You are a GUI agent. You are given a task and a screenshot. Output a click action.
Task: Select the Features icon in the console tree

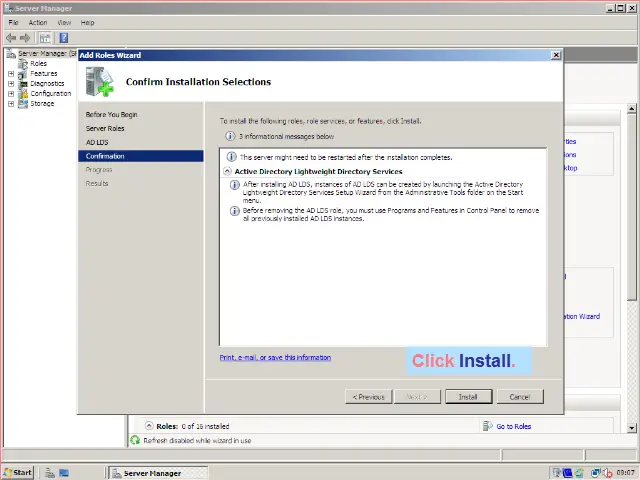(23, 74)
